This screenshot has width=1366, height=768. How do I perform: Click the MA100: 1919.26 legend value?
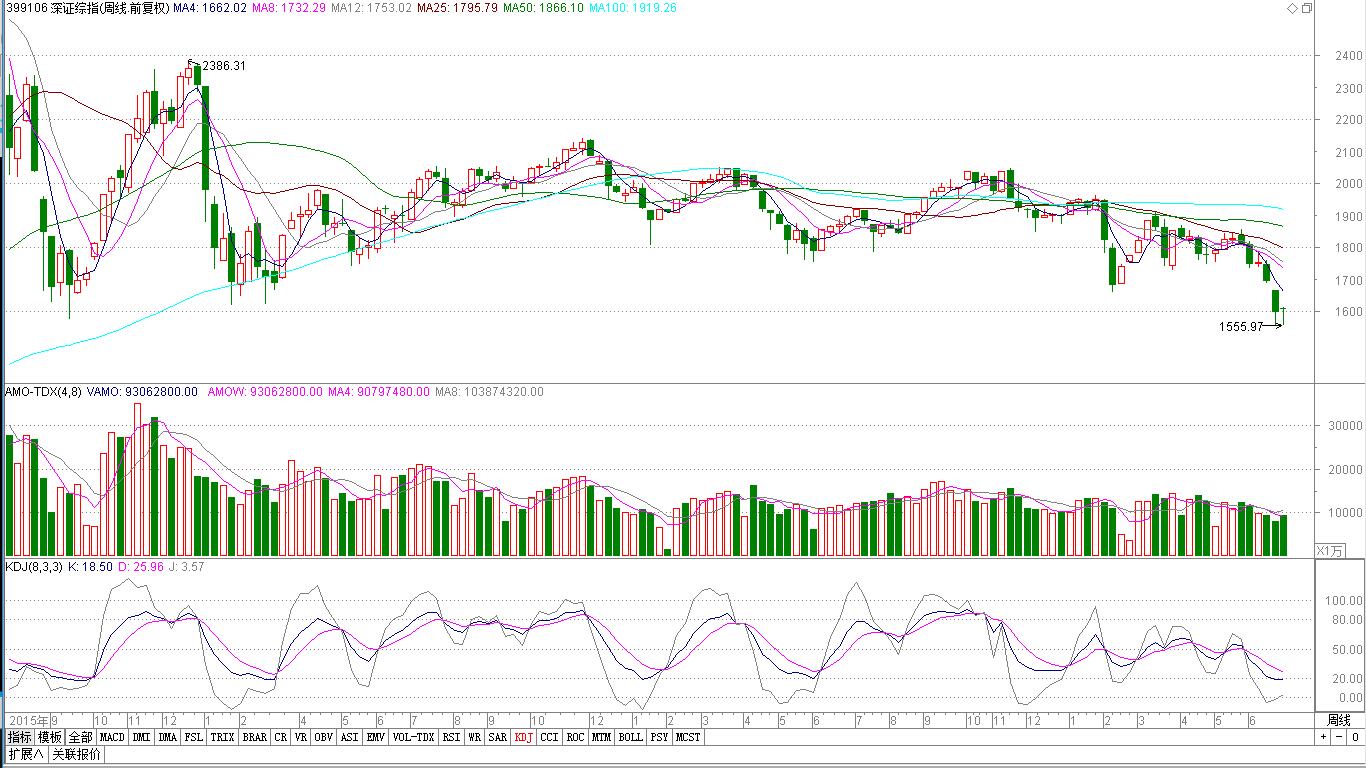tap(633, 8)
